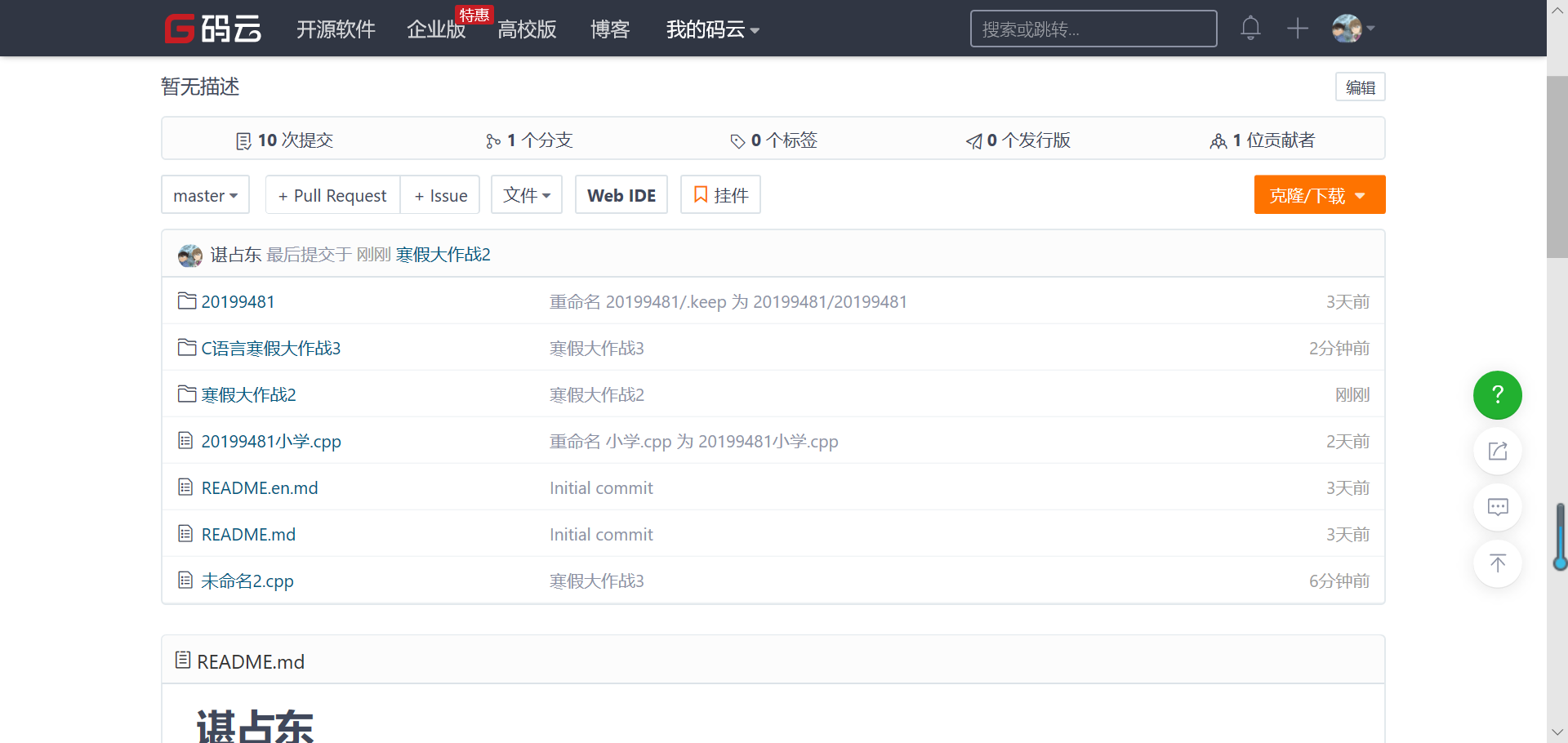This screenshot has width=1568, height=743.
Task: Click committer avatar next to 谌占东
Action: click(190, 256)
